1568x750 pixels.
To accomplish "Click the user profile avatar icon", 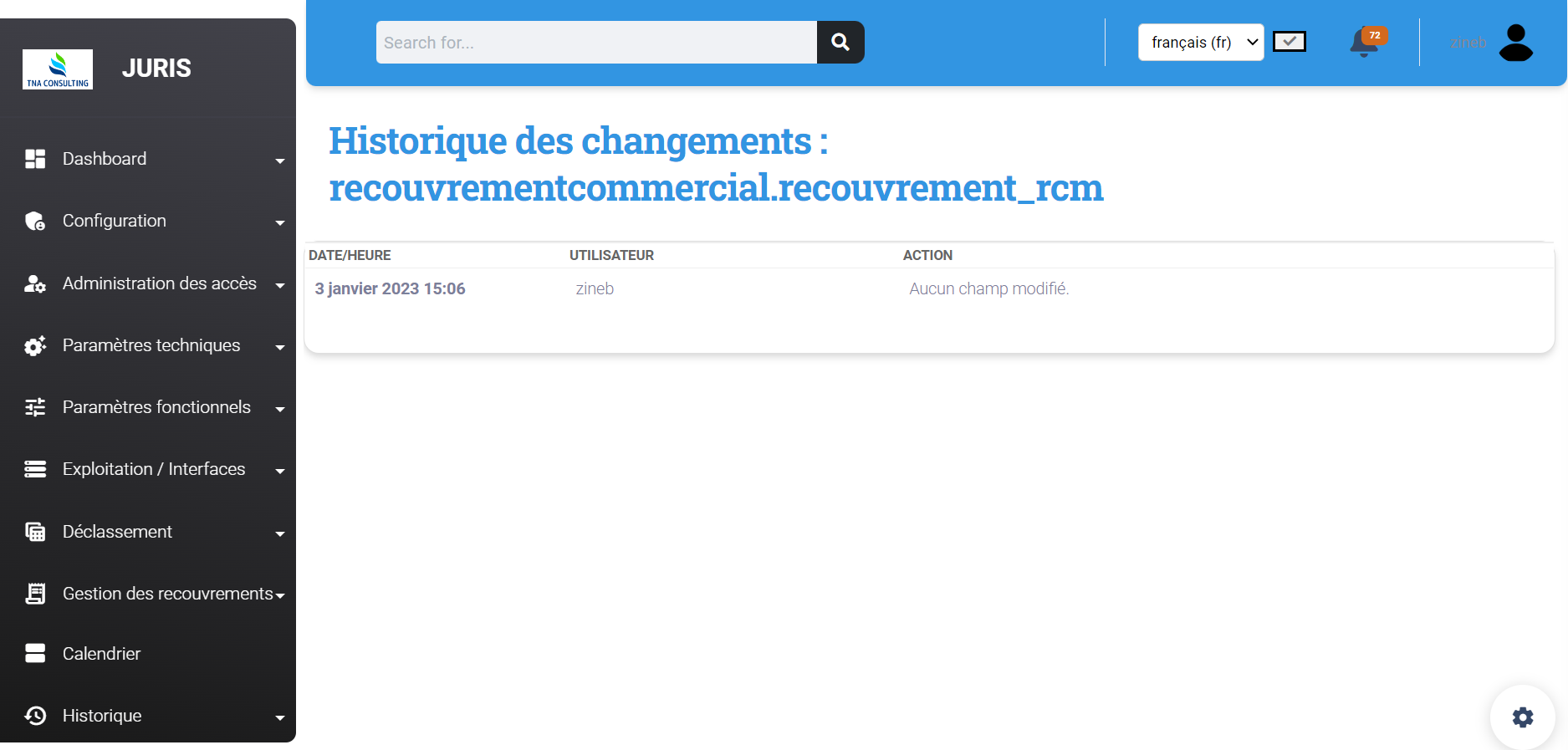I will pos(1515,43).
